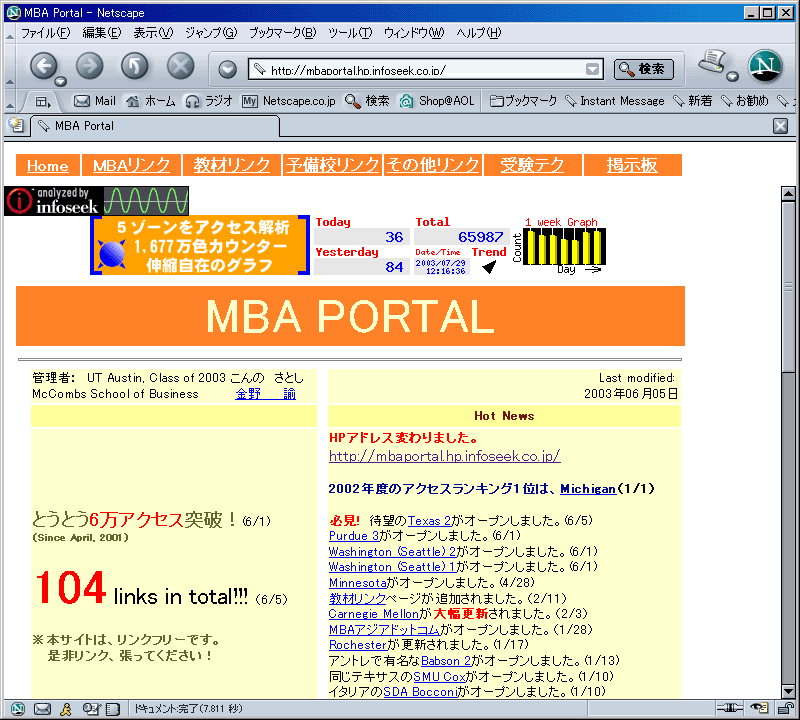Close the current tab with the X button
Screen dimensions: 800x720
pyautogui.click(x=780, y=126)
